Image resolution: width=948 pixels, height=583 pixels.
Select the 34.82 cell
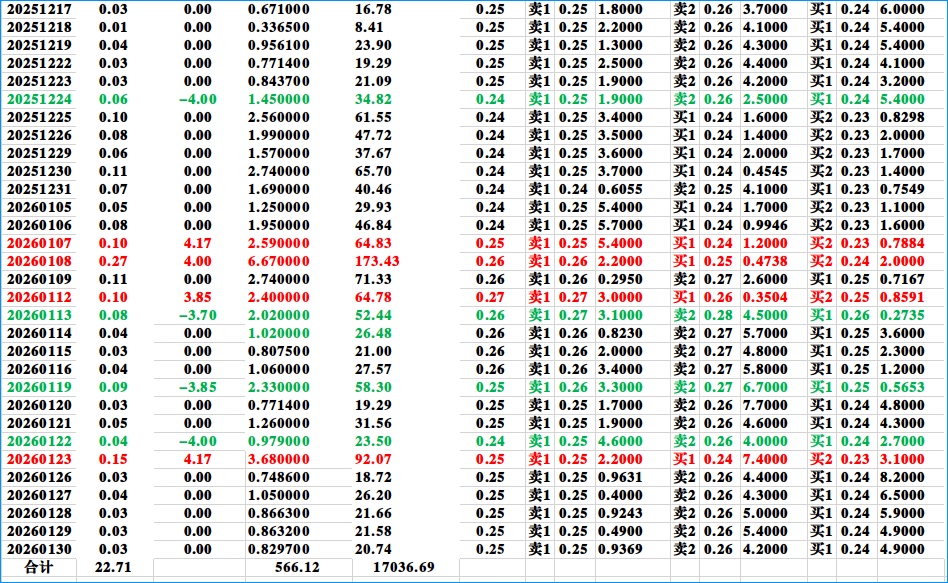coord(373,99)
